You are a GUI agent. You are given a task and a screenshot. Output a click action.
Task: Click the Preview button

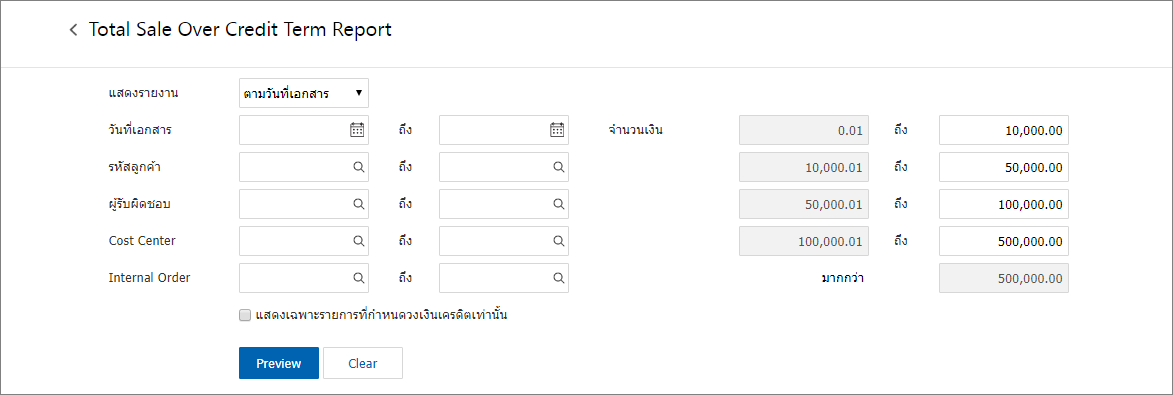pos(279,364)
